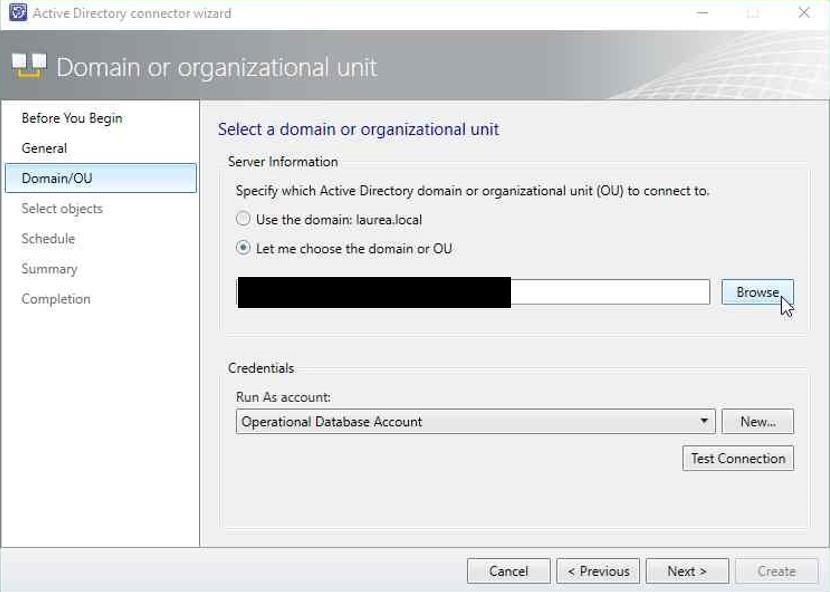The image size is (830, 592).
Task: Open the Select objects step
Action: point(62,209)
